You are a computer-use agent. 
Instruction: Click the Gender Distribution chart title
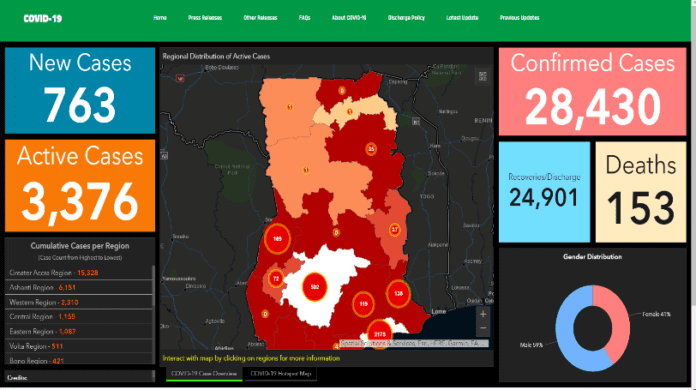point(592,256)
